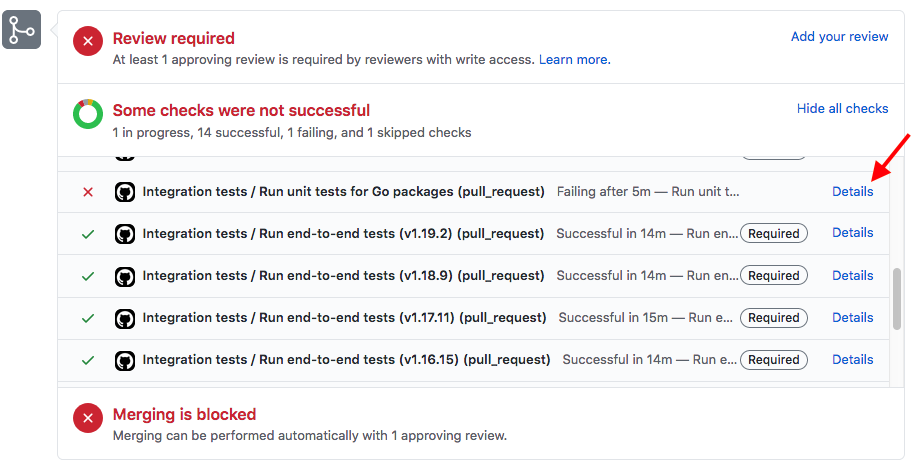View Details for end-to-end tests v1.18.9
The image size is (924, 474).
coord(852,275)
